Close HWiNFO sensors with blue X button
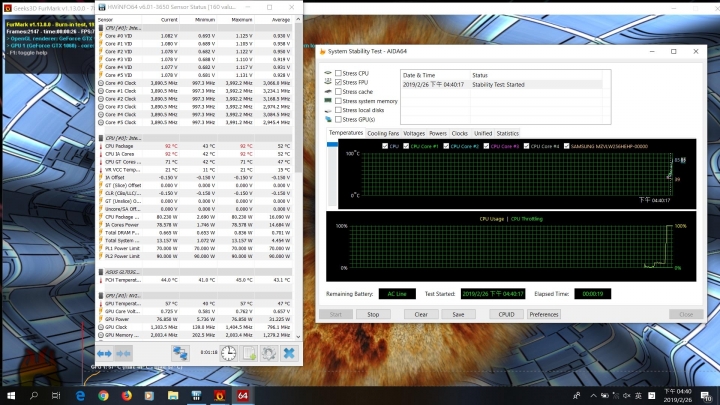 [289, 353]
